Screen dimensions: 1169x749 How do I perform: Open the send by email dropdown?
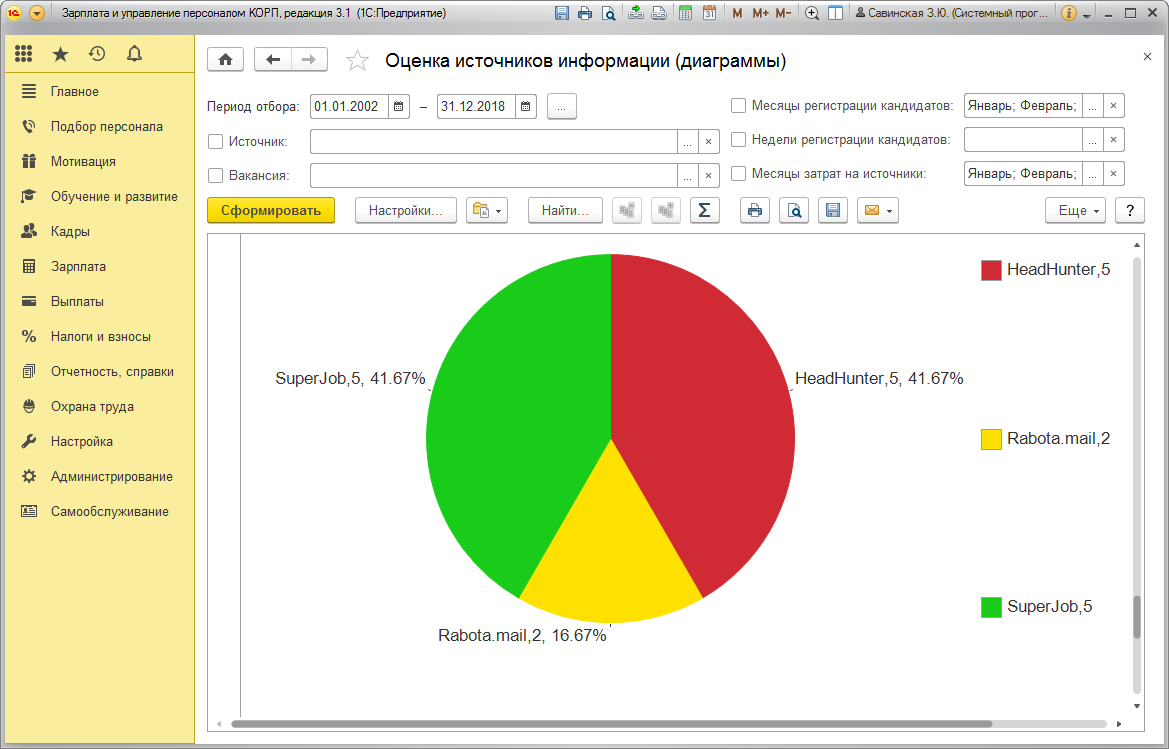click(877, 210)
